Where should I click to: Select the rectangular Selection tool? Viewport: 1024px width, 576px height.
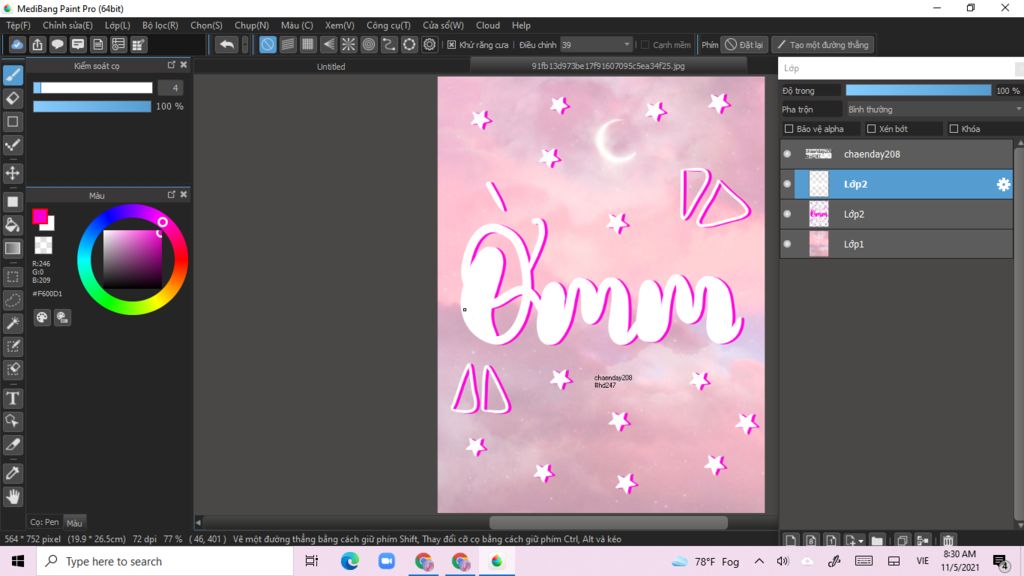pyautogui.click(x=13, y=277)
